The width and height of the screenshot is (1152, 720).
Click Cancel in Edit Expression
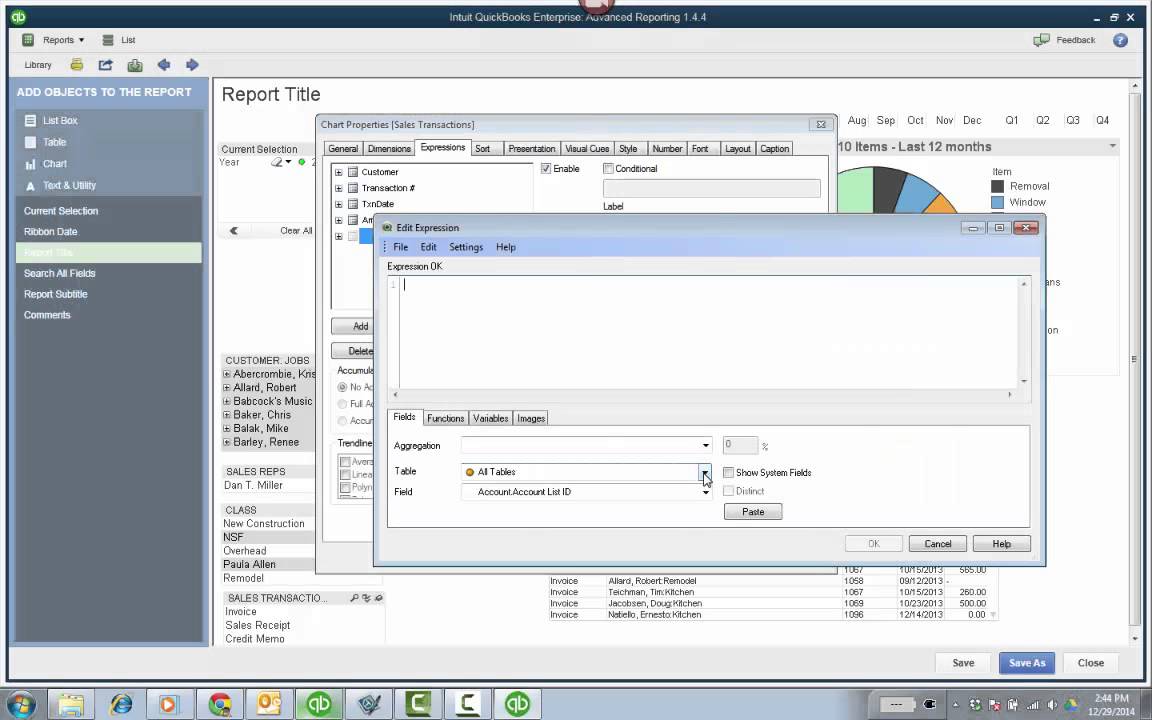(x=937, y=544)
